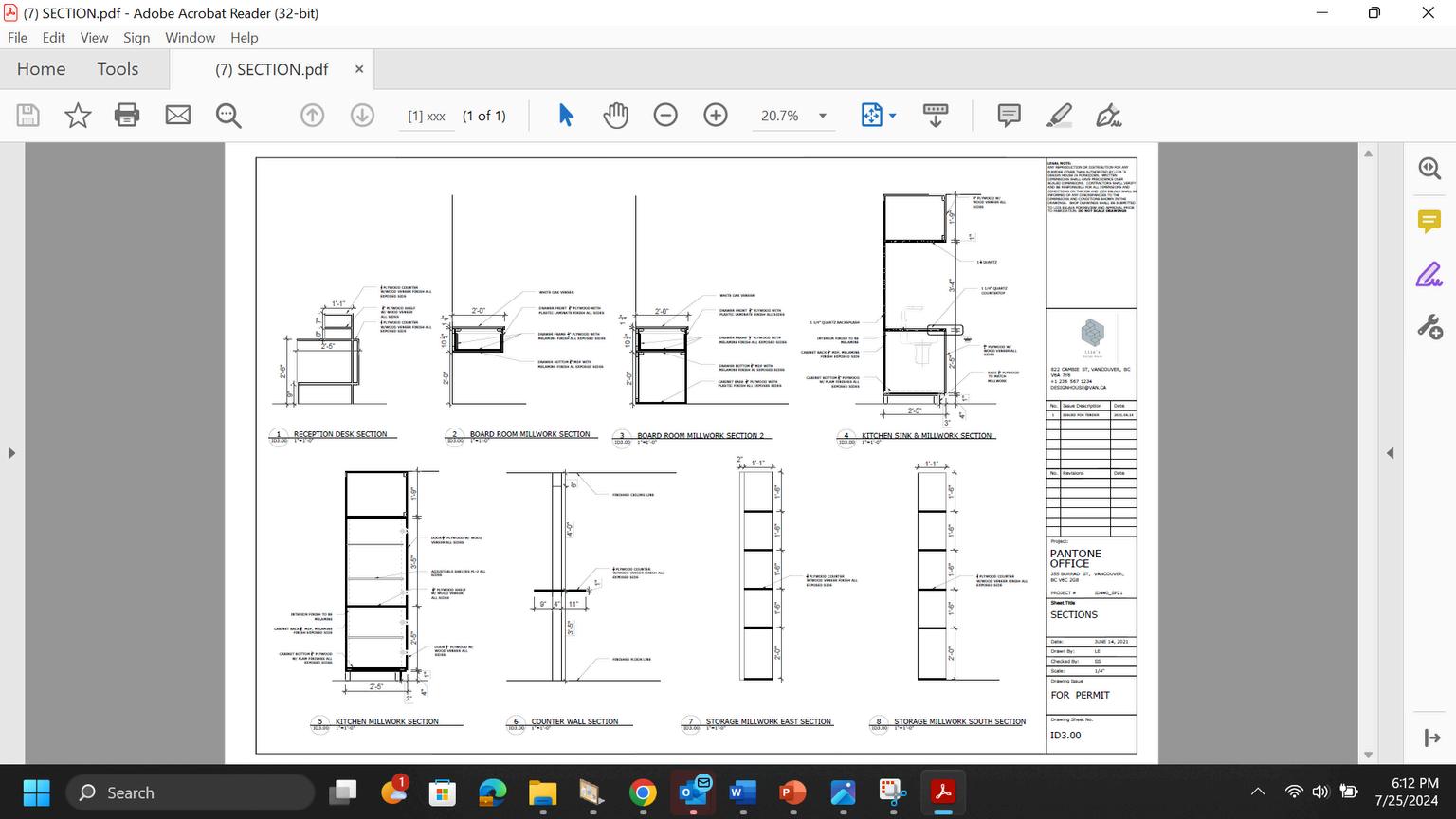
Task: Open the volume speaker control
Action: (1320, 792)
